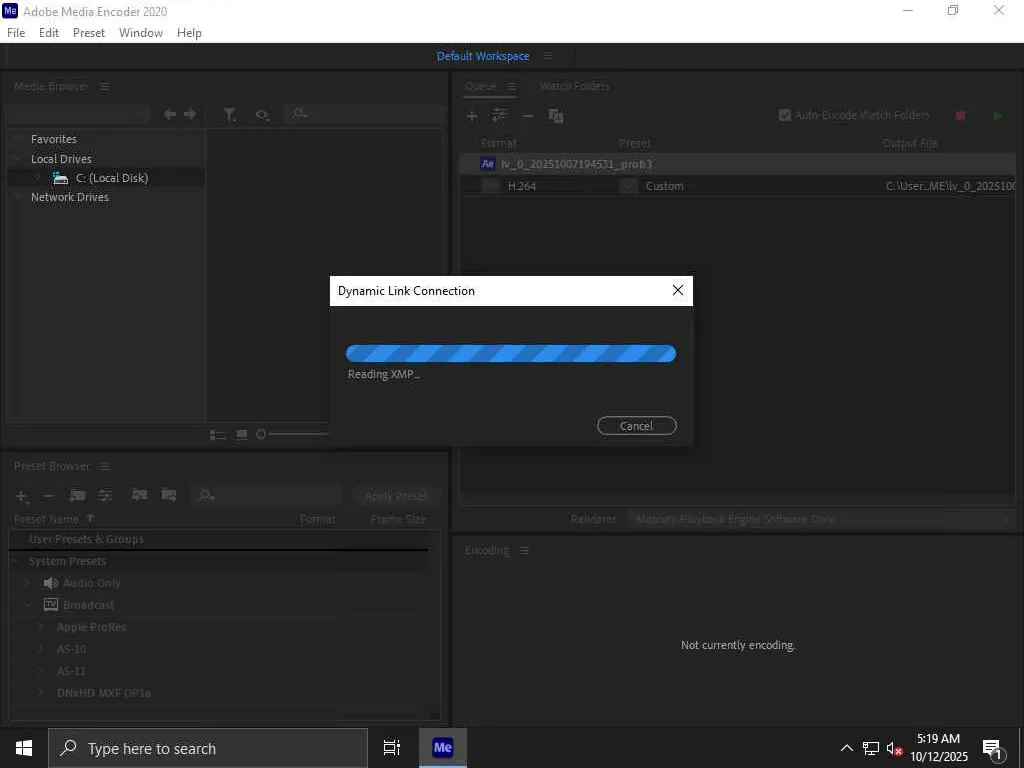Delete preset with minus icon

click(x=48, y=496)
